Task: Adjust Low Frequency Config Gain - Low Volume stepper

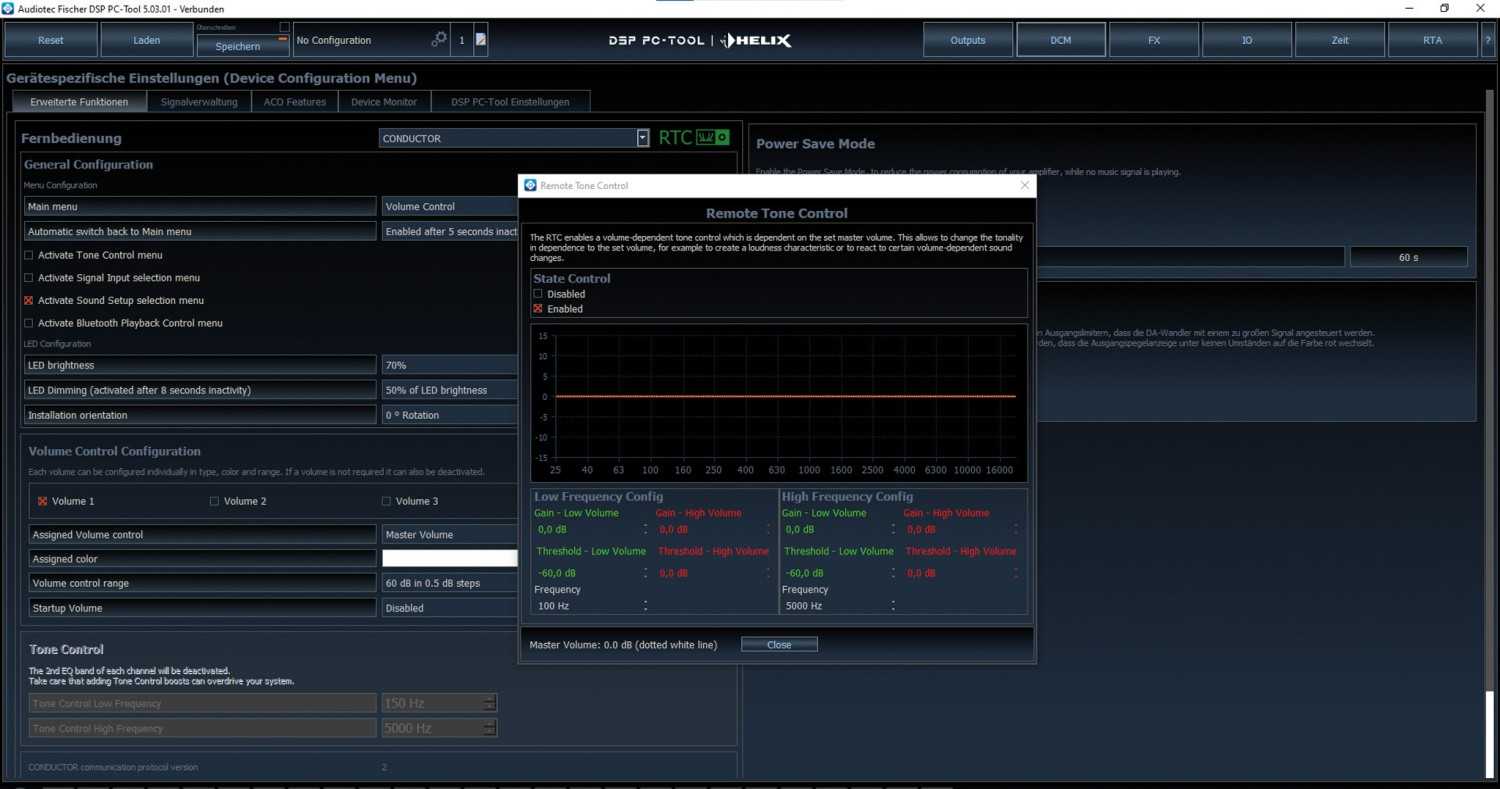Action: tap(645, 529)
